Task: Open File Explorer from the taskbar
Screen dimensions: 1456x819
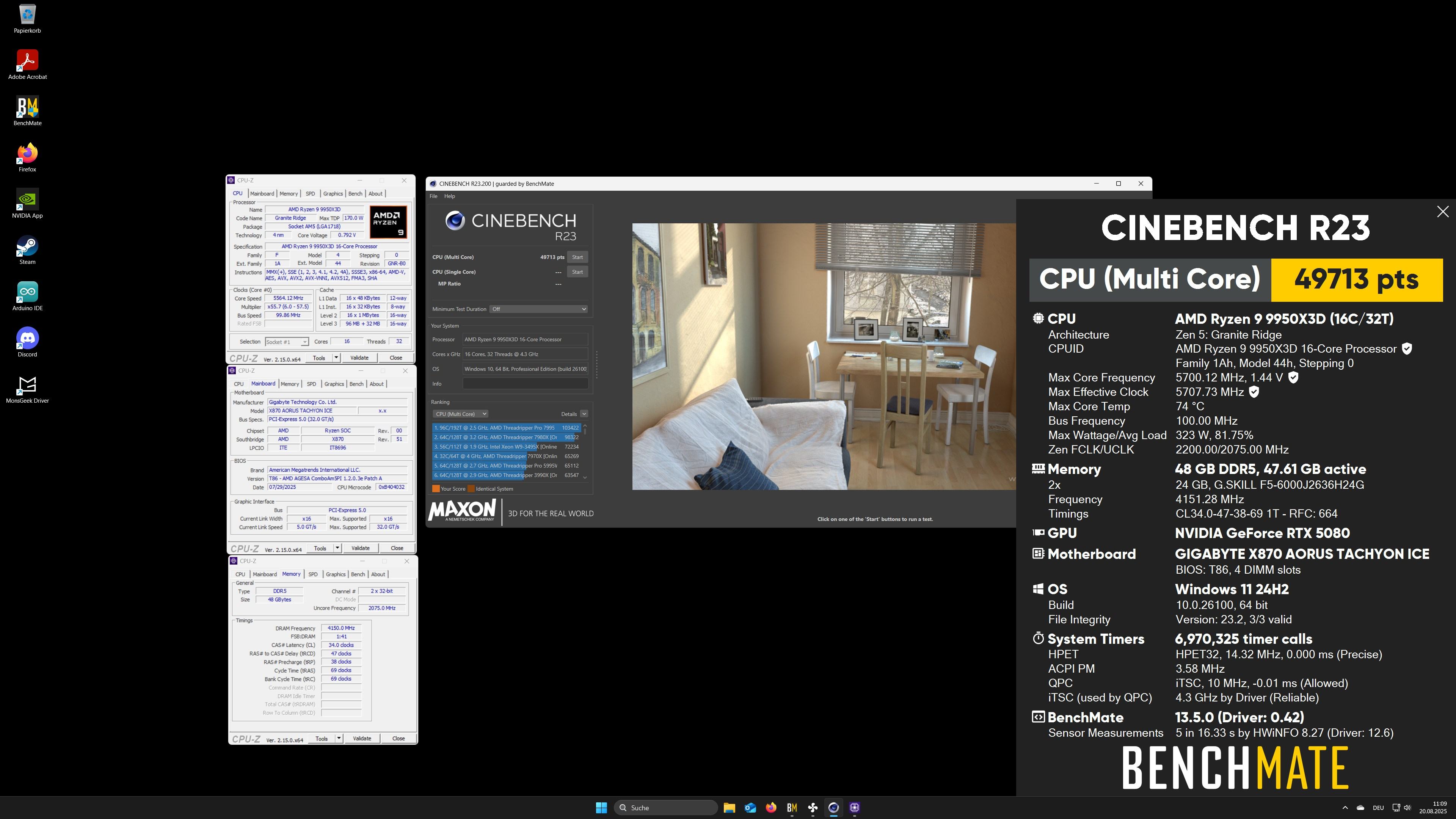Action: 729,808
